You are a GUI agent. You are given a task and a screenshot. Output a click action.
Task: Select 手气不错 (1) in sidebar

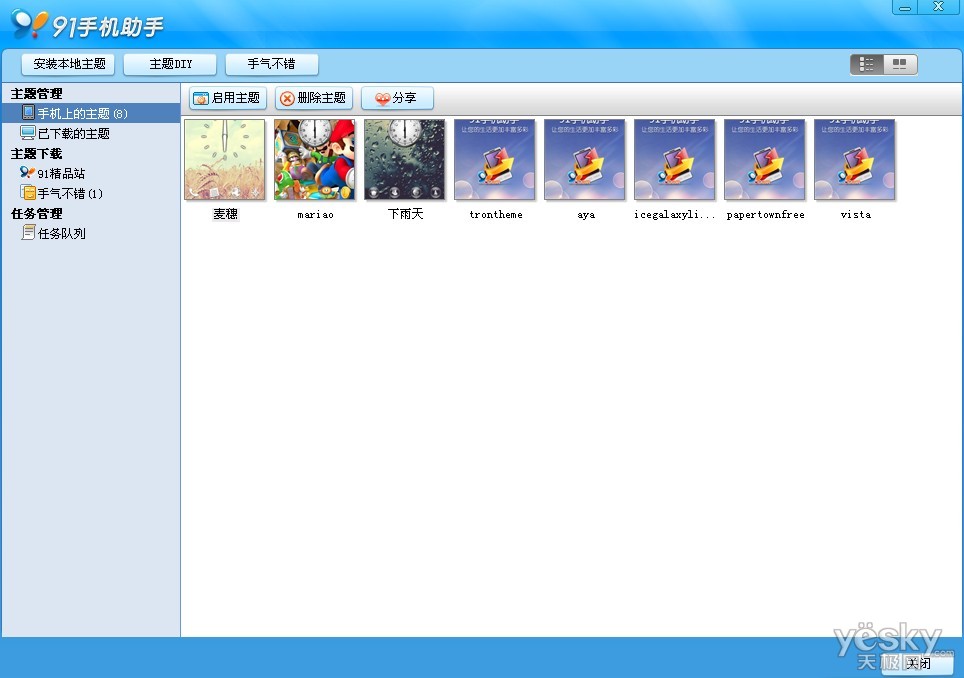click(x=70, y=194)
